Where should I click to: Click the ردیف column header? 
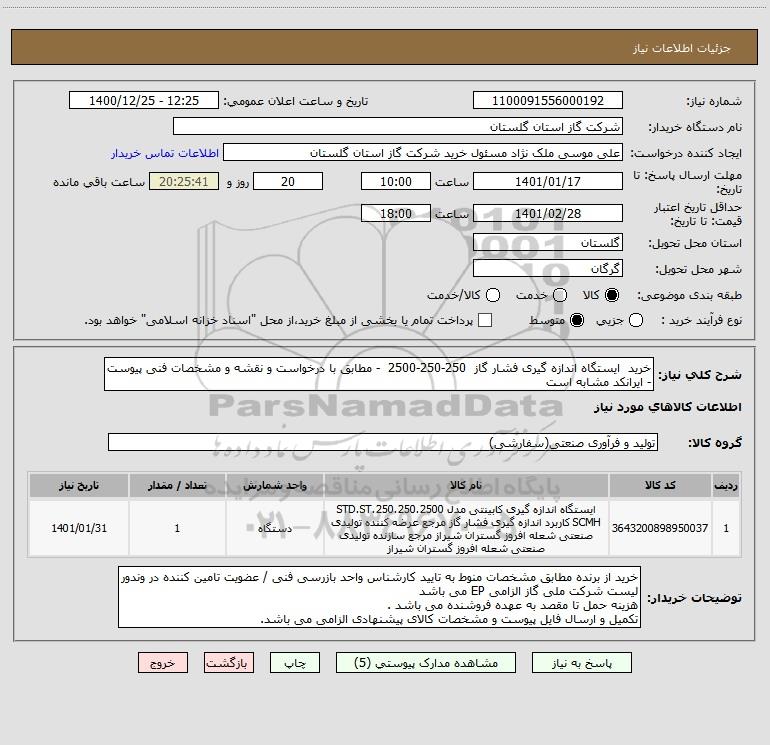pyautogui.click(x=726, y=485)
